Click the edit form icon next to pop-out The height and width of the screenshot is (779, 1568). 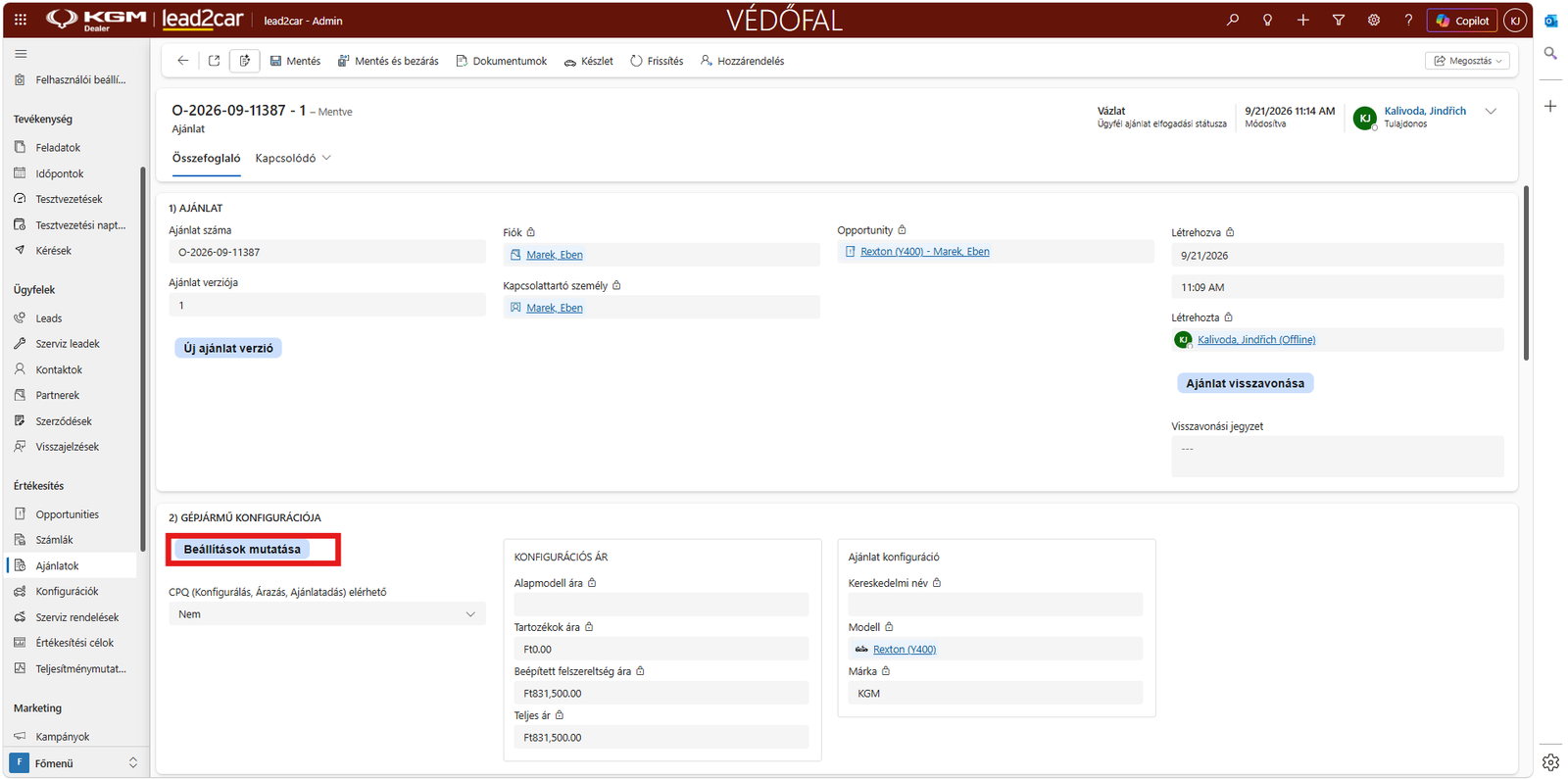245,61
